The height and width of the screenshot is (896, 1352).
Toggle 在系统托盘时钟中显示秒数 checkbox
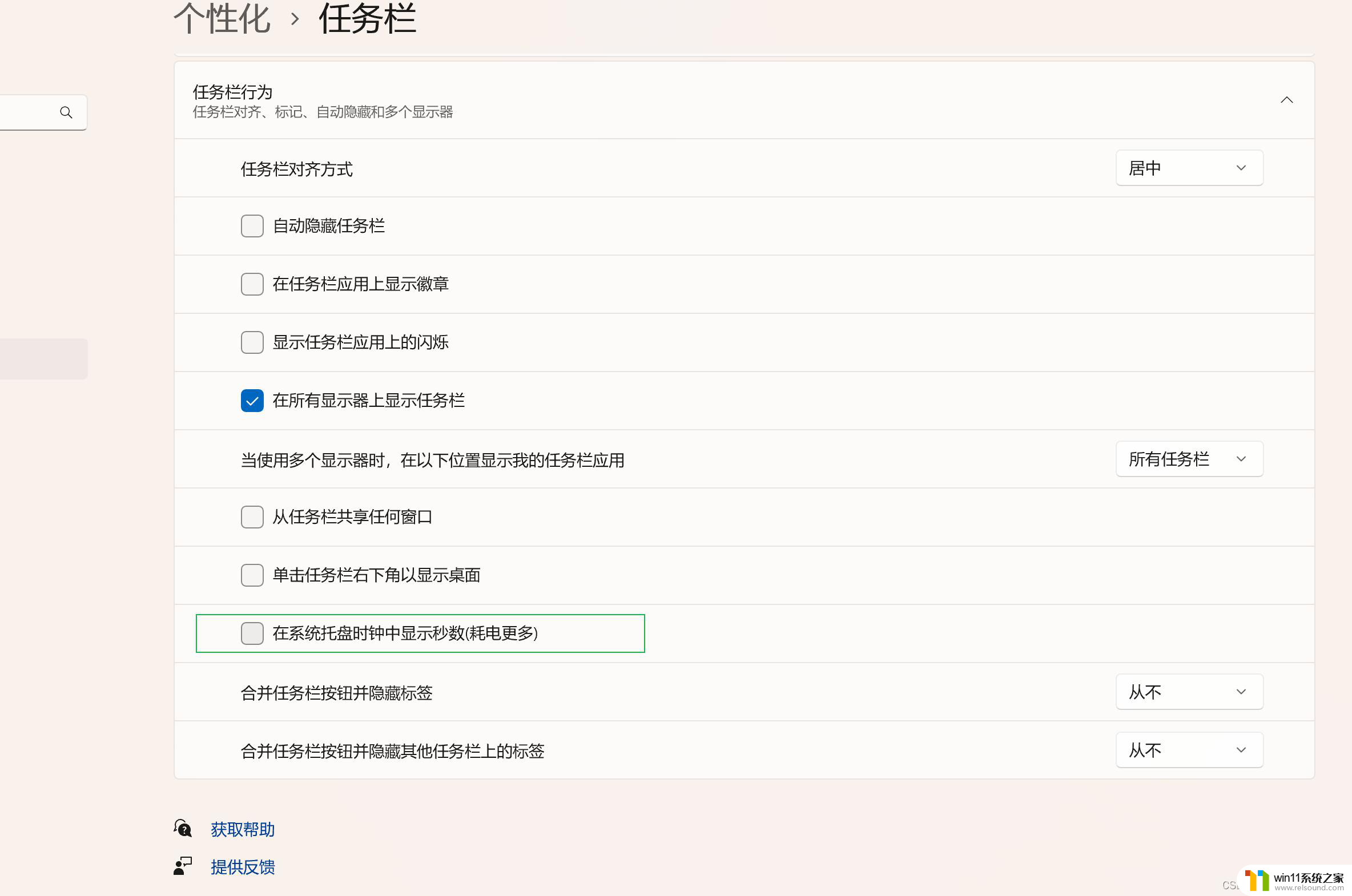252,633
